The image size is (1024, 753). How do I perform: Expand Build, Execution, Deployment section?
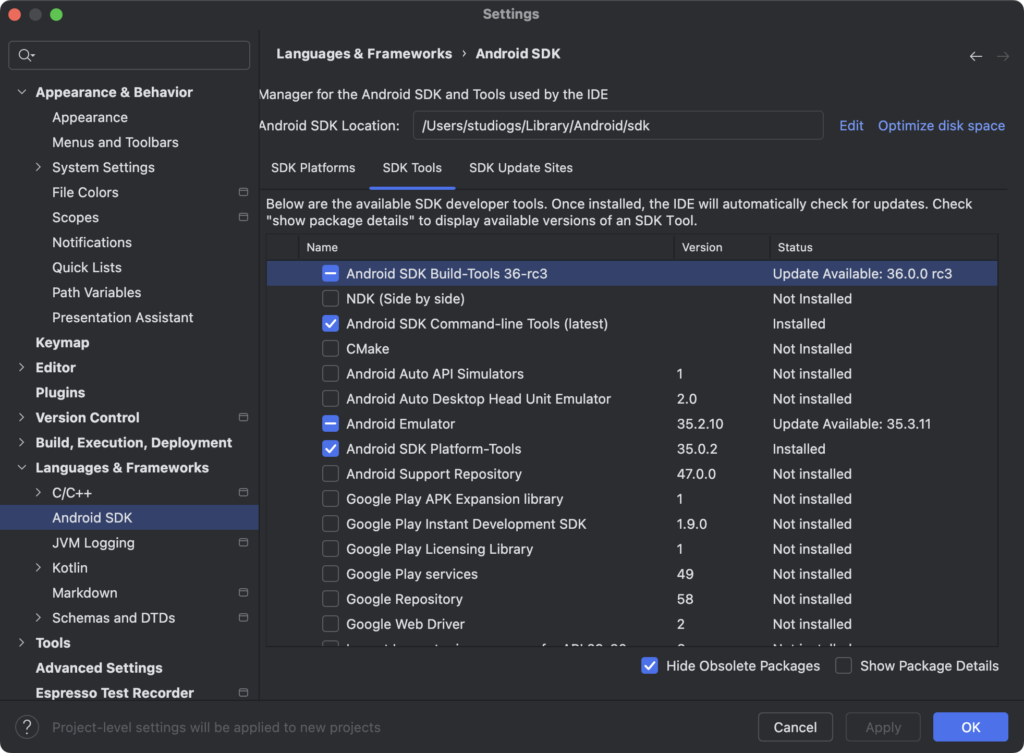click(22, 443)
